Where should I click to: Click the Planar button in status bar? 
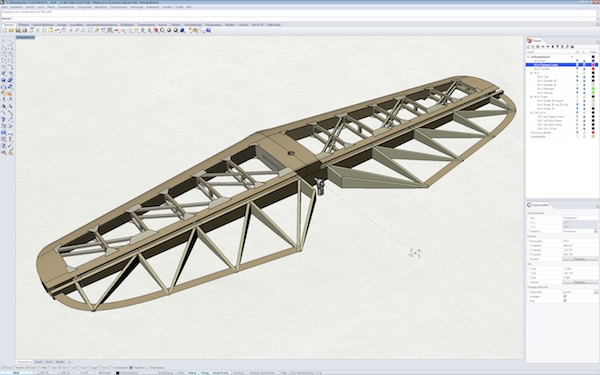pyautogui.click(x=192, y=373)
